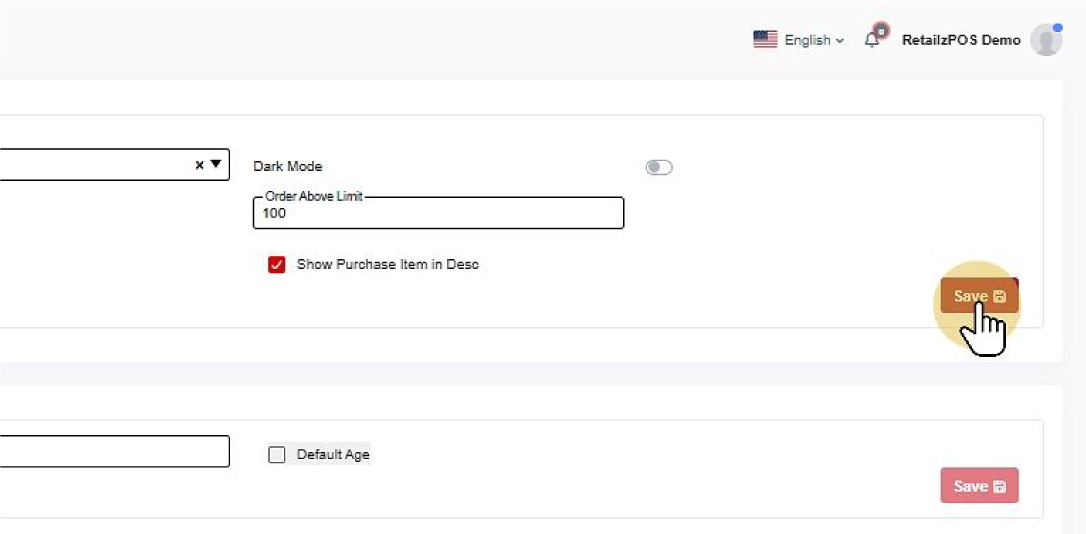Image resolution: width=1086 pixels, height=534 pixels.
Task: Open the notifications bell
Action: (873, 39)
